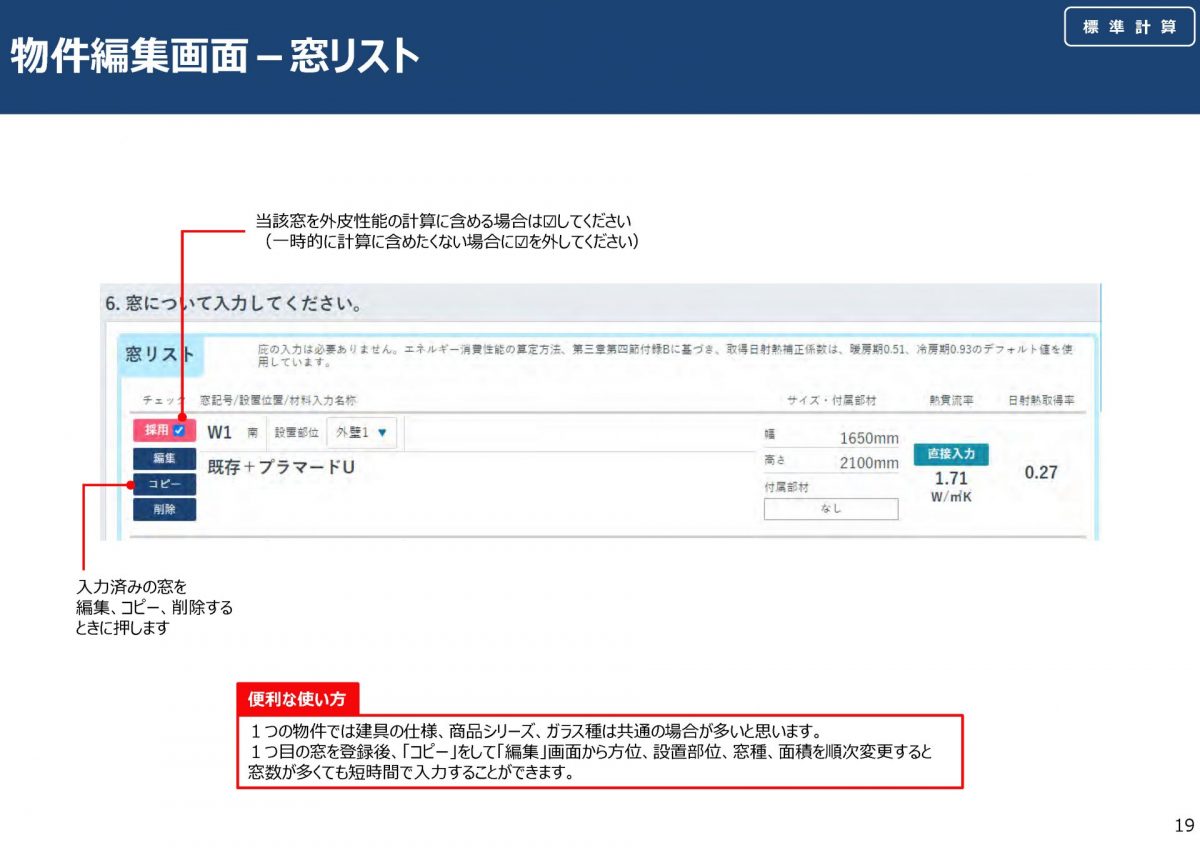Click the 削除 button to remove window

164,509
